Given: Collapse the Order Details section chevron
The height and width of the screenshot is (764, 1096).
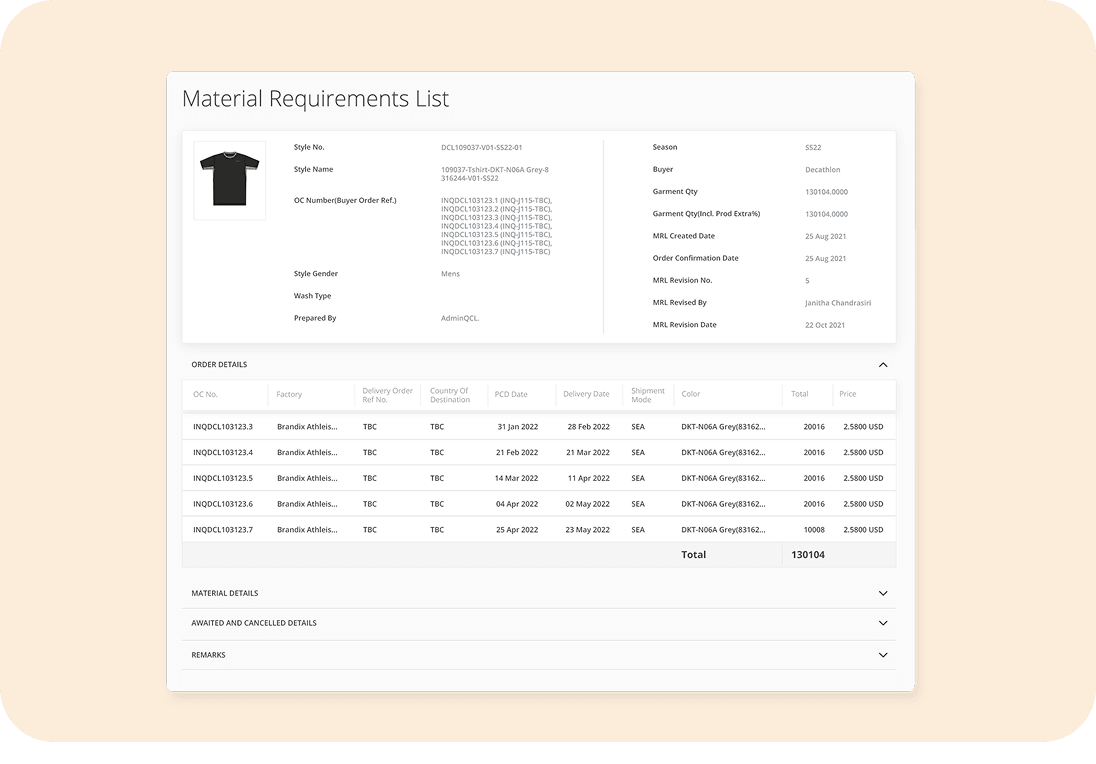Looking at the screenshot, I should (882, 365).
